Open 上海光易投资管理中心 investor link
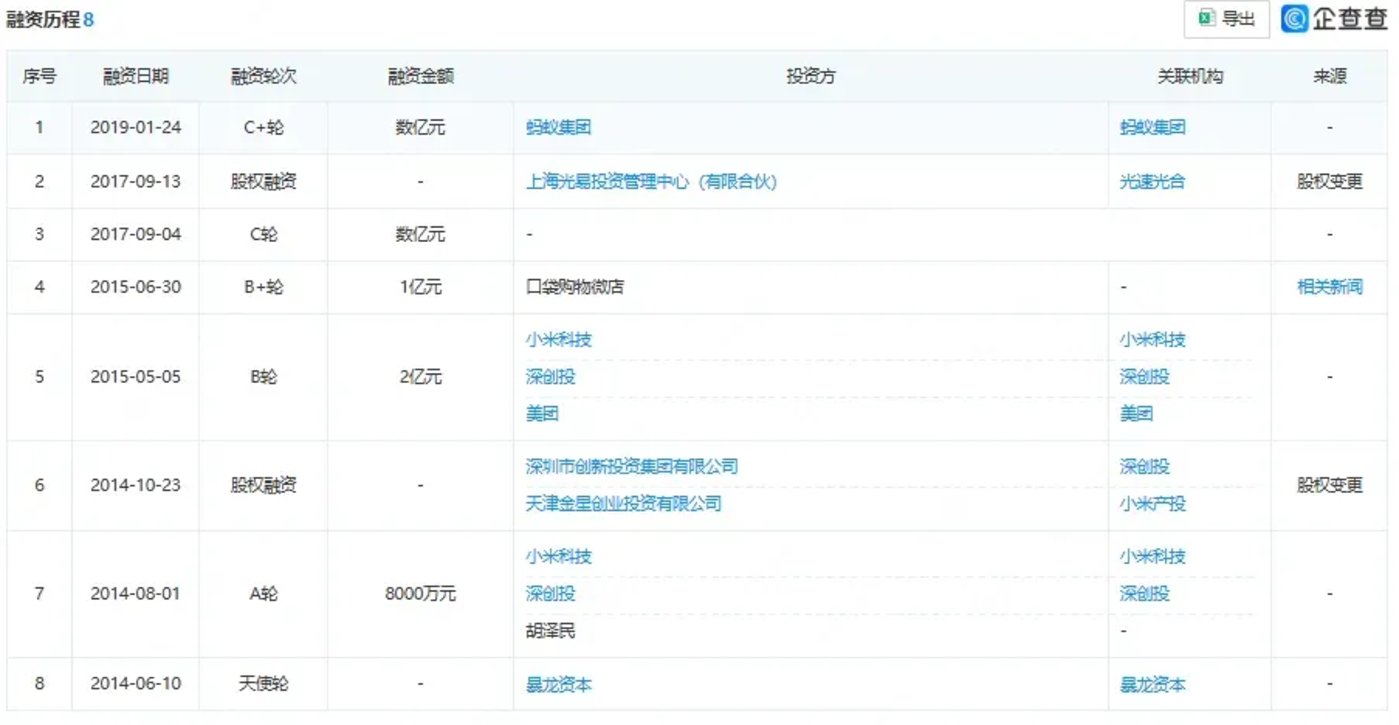 tap(651, 182)
